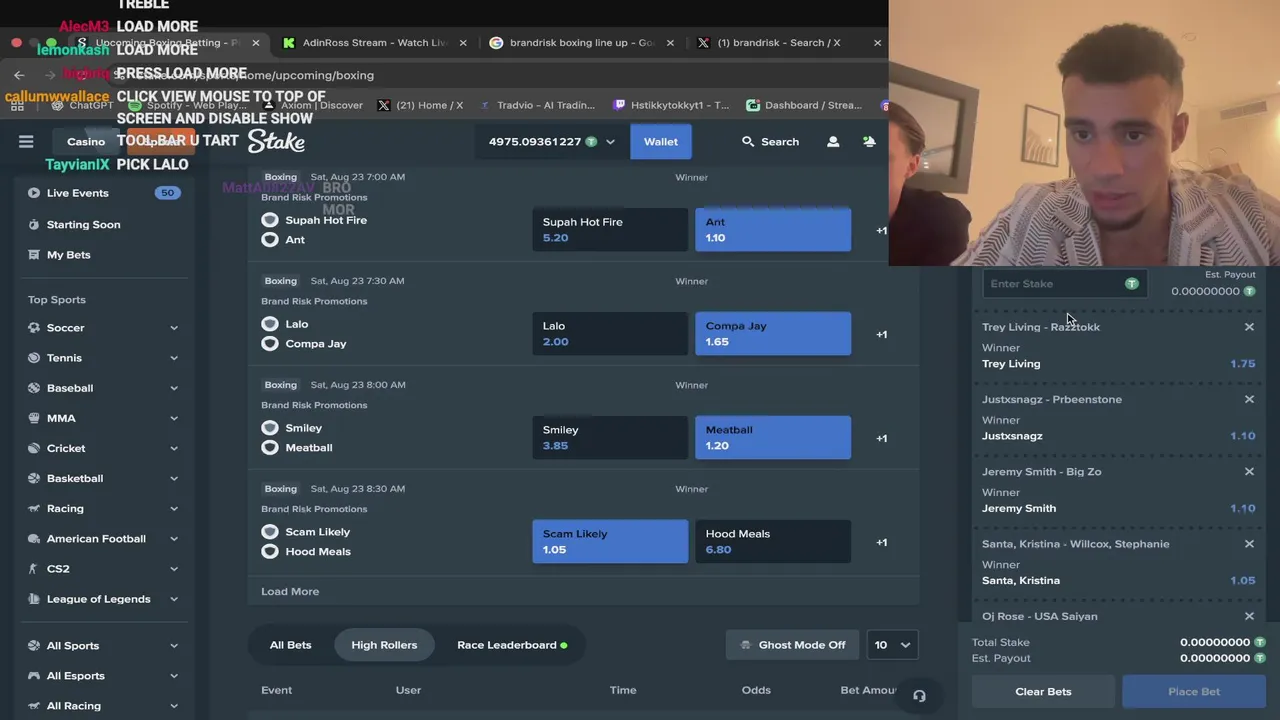Click the Baseball sport icon
Image resolution: width=1280 pixels, height=720 pixels.
34,388
